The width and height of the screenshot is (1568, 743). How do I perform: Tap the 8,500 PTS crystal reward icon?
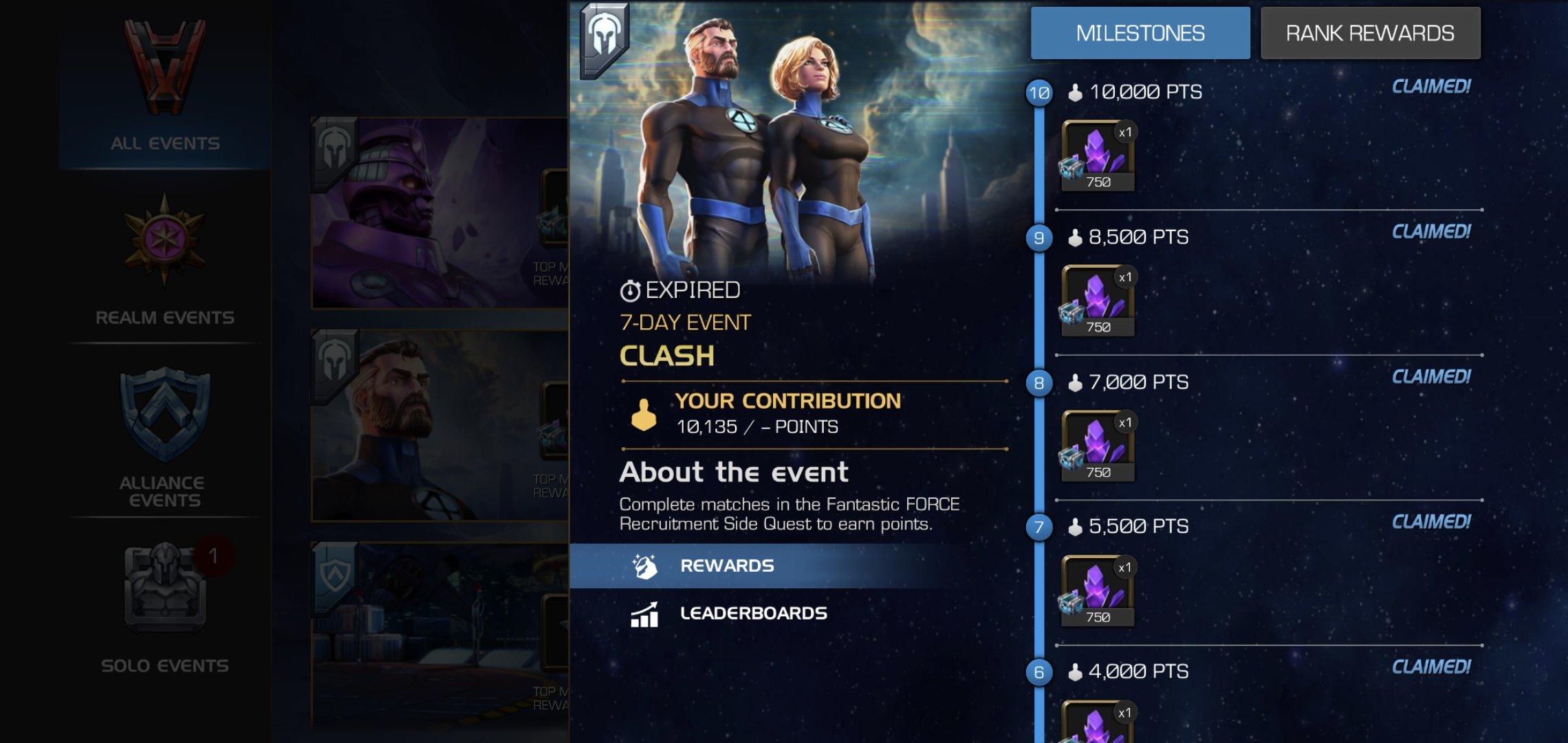[1098, 301]
